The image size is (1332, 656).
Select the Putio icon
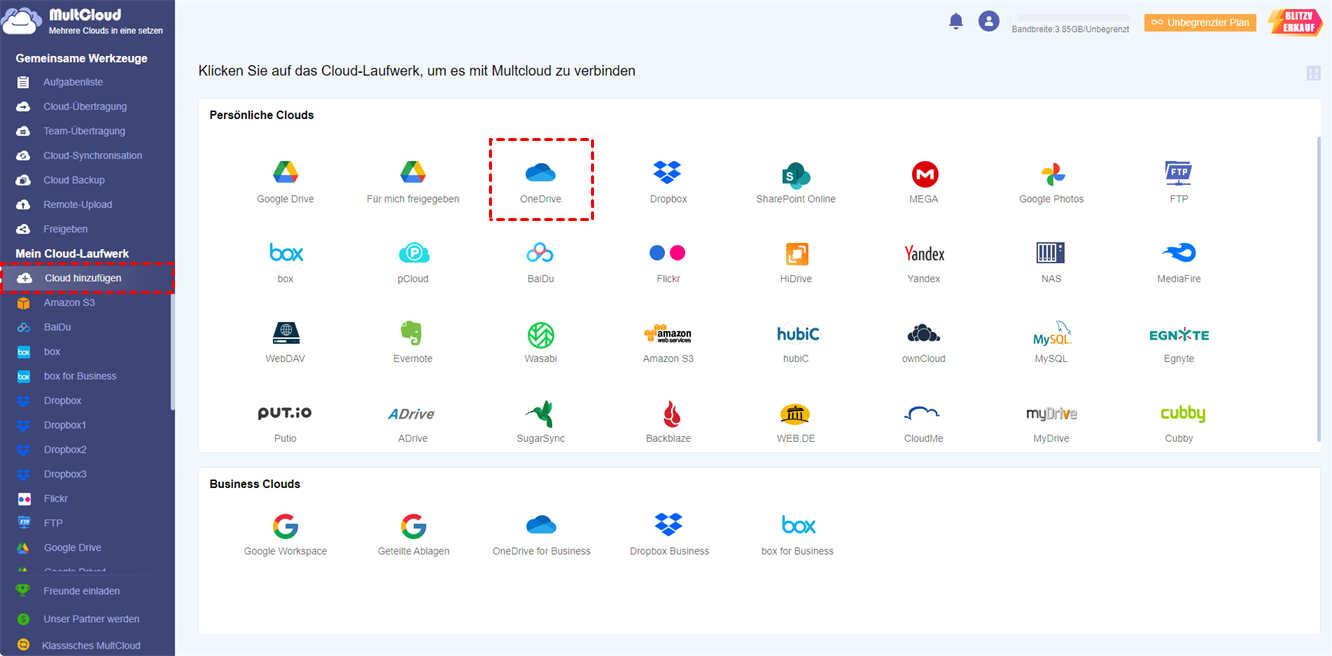285,413
